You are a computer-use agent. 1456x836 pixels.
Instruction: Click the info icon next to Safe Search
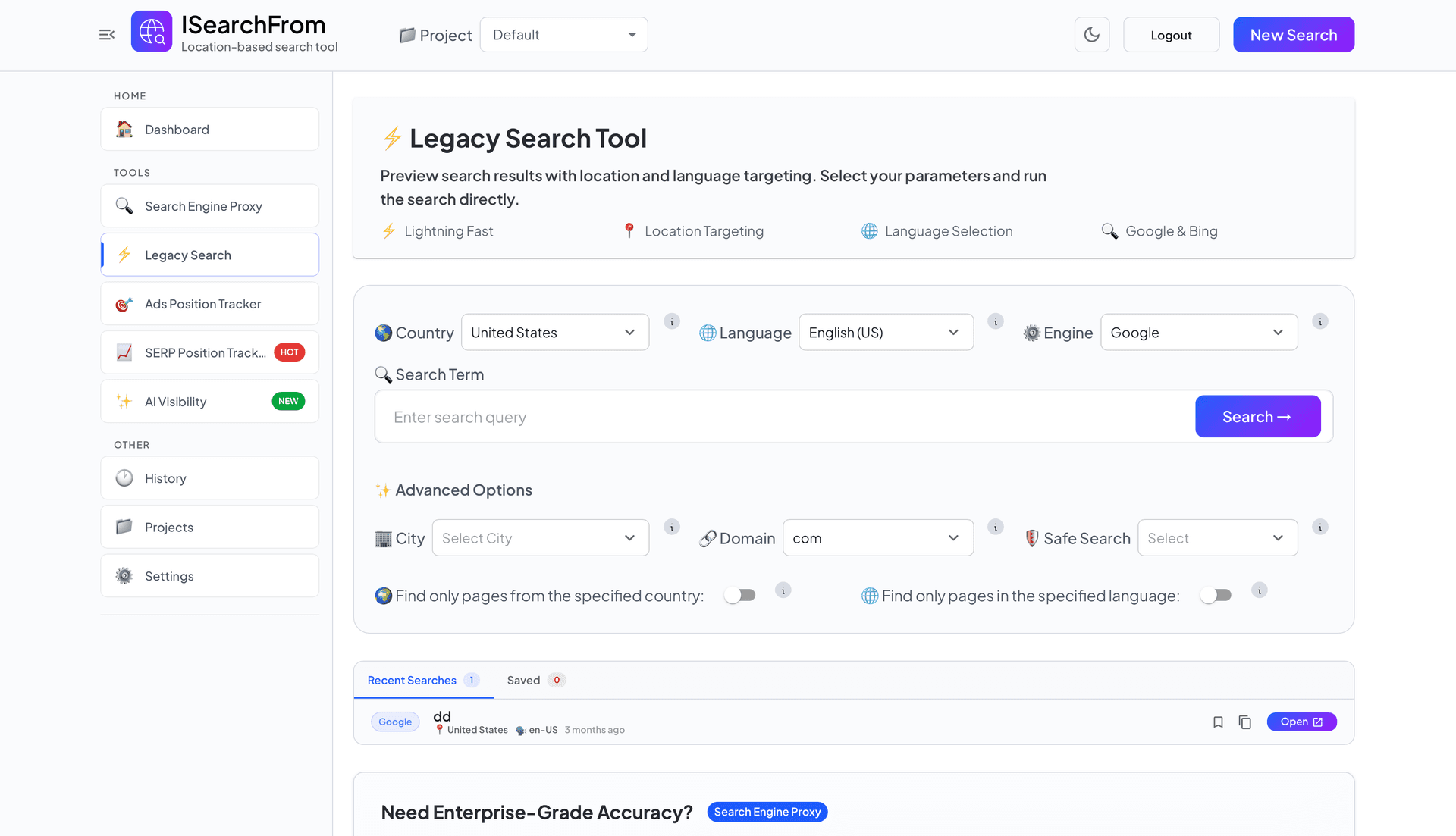coord(1320,527)
